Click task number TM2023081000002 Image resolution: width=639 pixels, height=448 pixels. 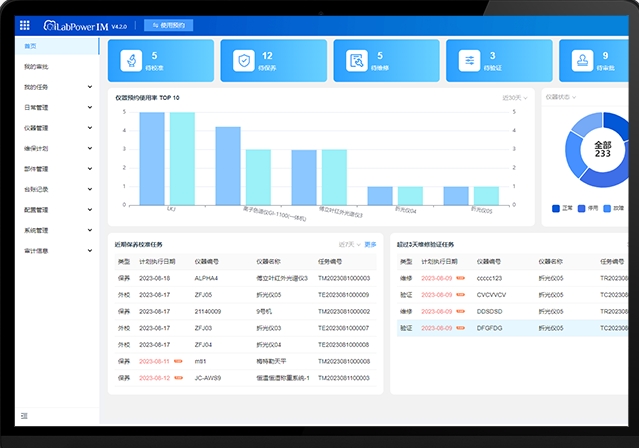tap(344, 311)
